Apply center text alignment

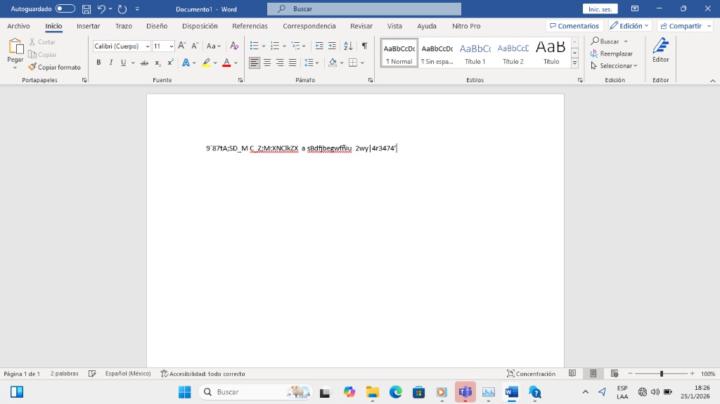click(267, 62)
